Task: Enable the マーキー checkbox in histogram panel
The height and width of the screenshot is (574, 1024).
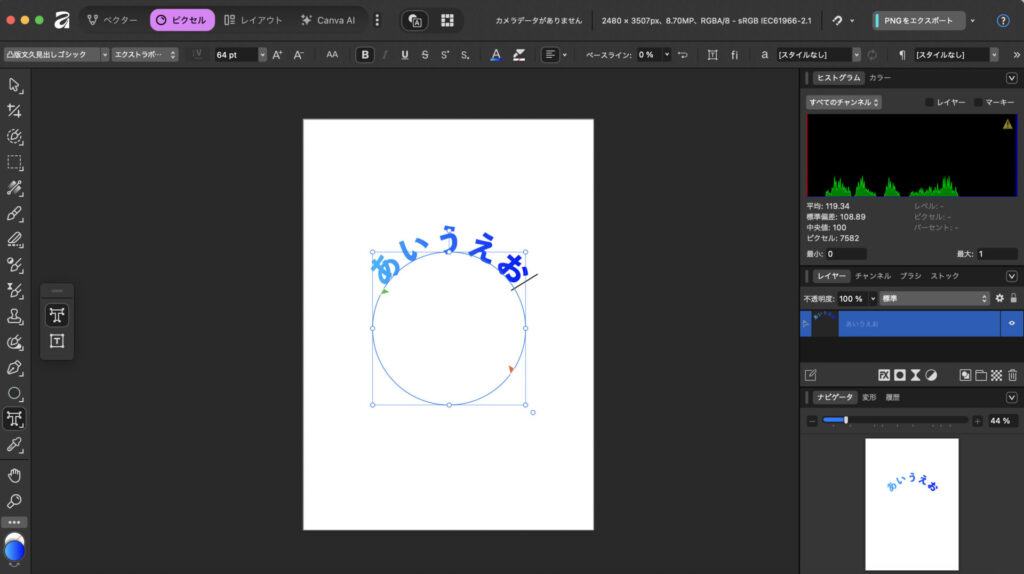Action: pyautogui.click(x=978, y=102)
